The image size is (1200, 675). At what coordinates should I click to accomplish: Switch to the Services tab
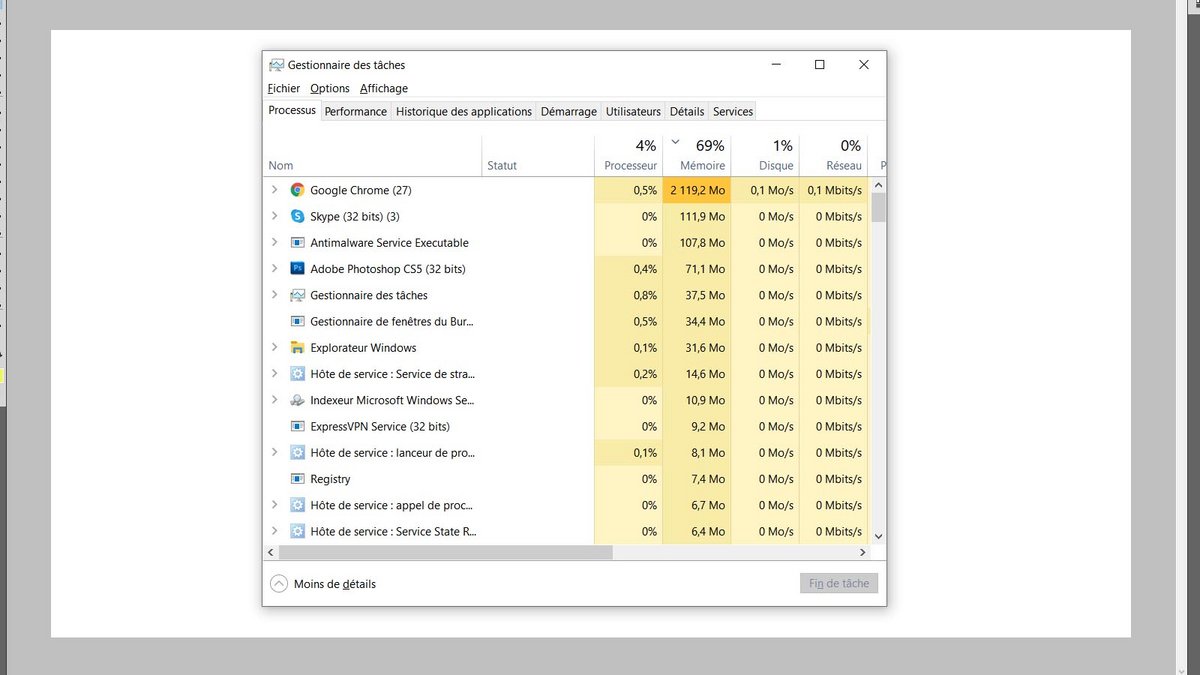(x=733, y=112)
